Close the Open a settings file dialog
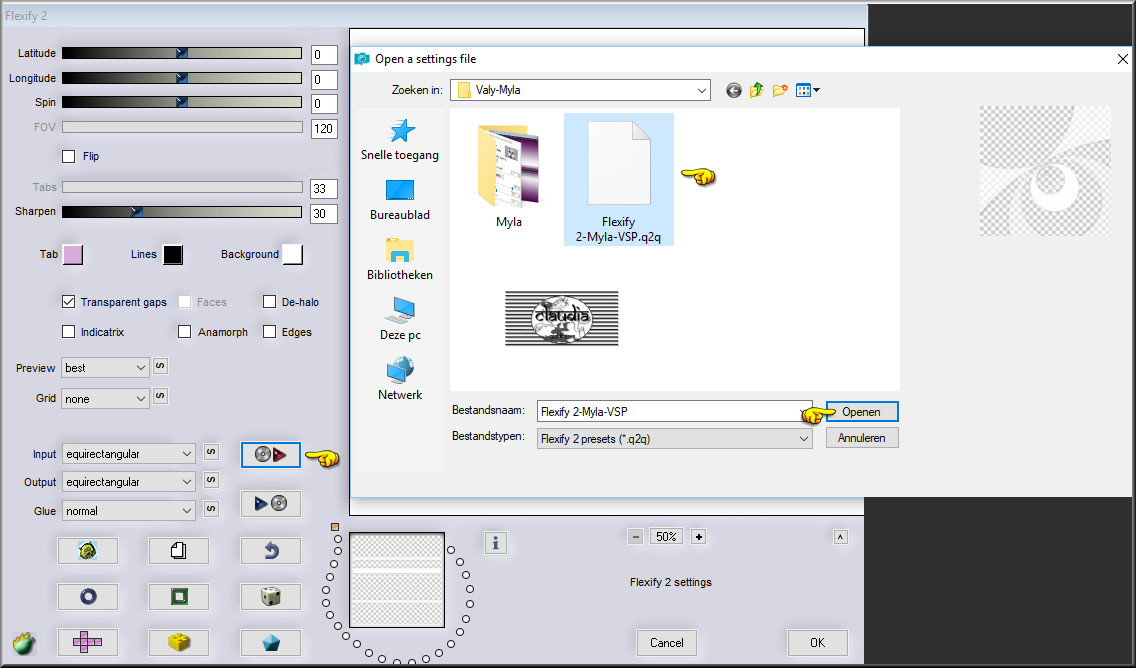This screenshot has height=668, width=1136. click(1122, 59)
